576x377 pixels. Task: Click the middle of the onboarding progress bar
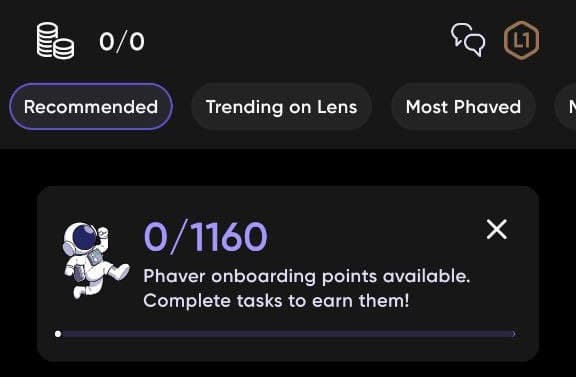point(285,334)
